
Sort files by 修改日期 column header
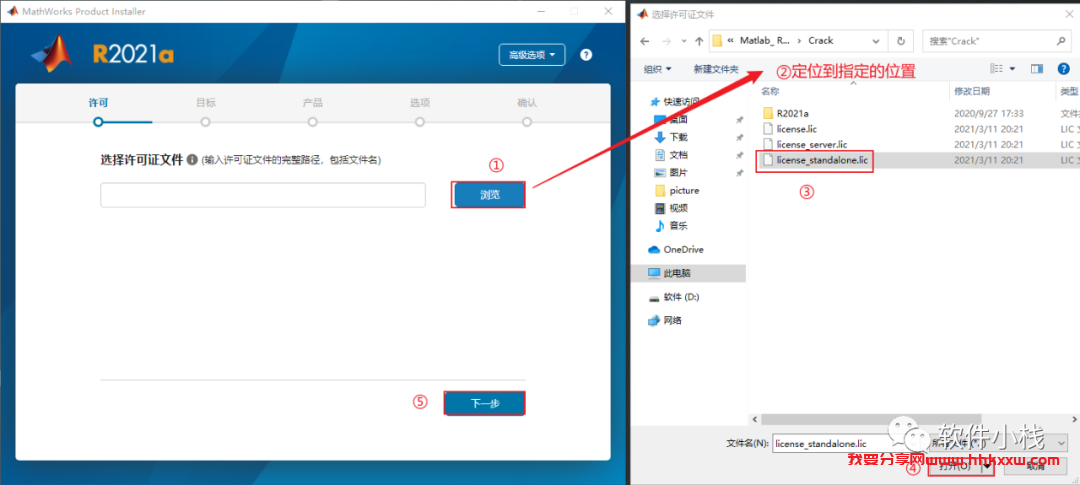(972, 91)
